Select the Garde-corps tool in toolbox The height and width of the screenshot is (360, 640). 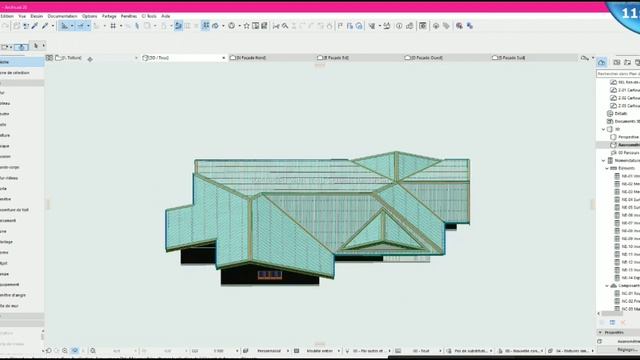[22, 167]
